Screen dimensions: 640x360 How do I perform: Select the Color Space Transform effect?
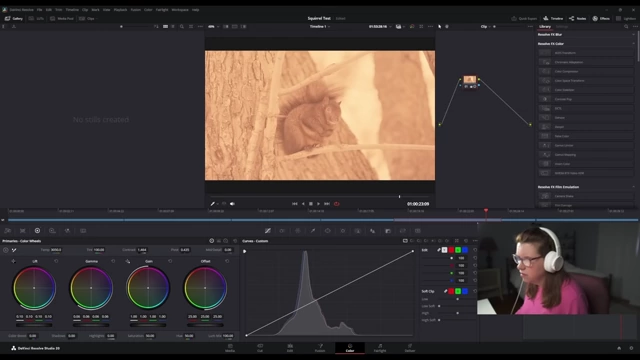(x=586, y=80)
